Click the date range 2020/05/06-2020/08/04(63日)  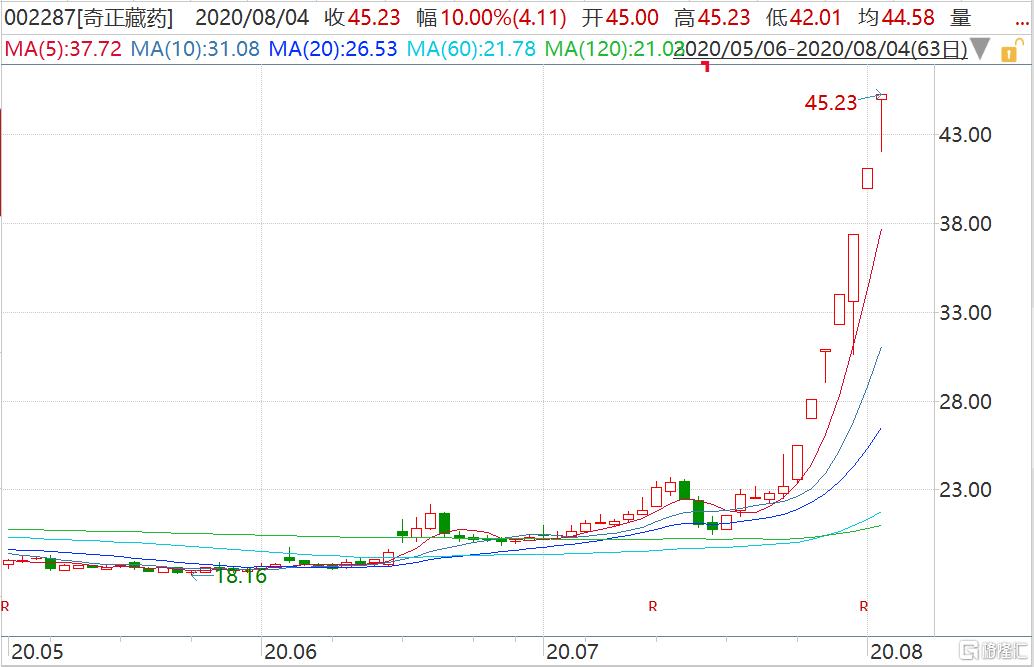820,49
